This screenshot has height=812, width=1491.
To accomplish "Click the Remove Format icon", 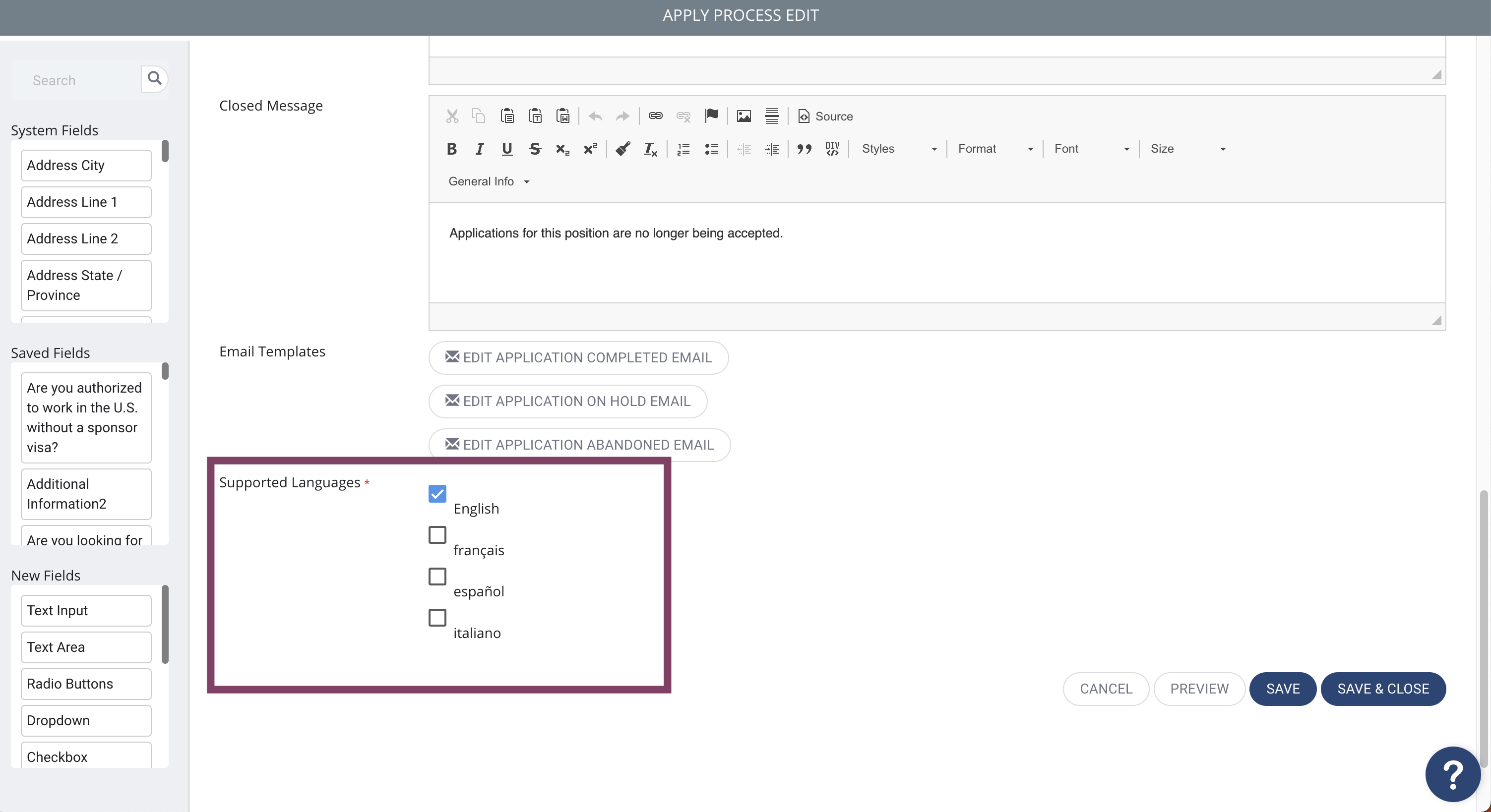I will (x=651, y=149).
